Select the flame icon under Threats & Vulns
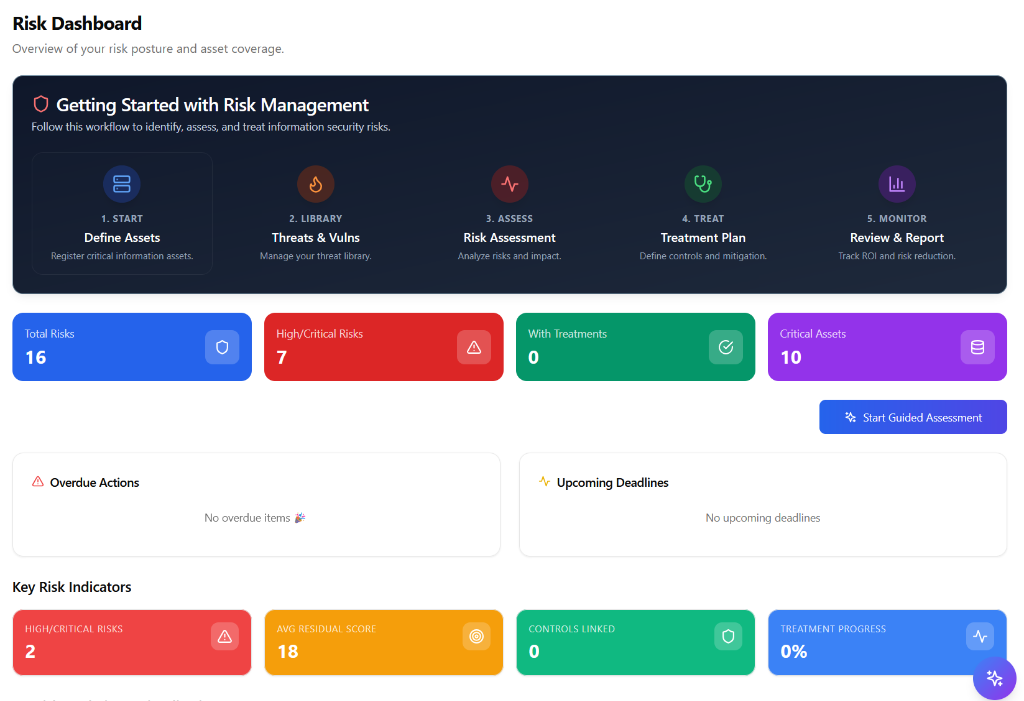The width and height of the screenshot is (1024, 701). (316, 183)
